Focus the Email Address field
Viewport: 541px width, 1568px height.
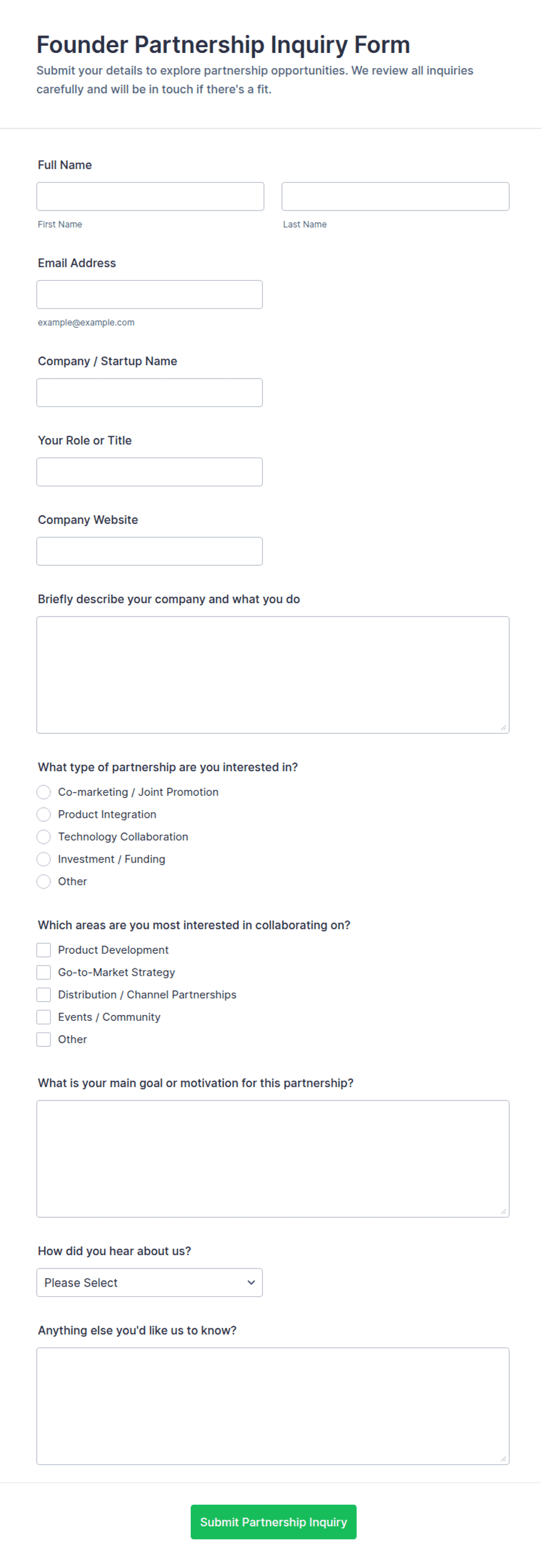pyautogui.click(x=150, y=295)
